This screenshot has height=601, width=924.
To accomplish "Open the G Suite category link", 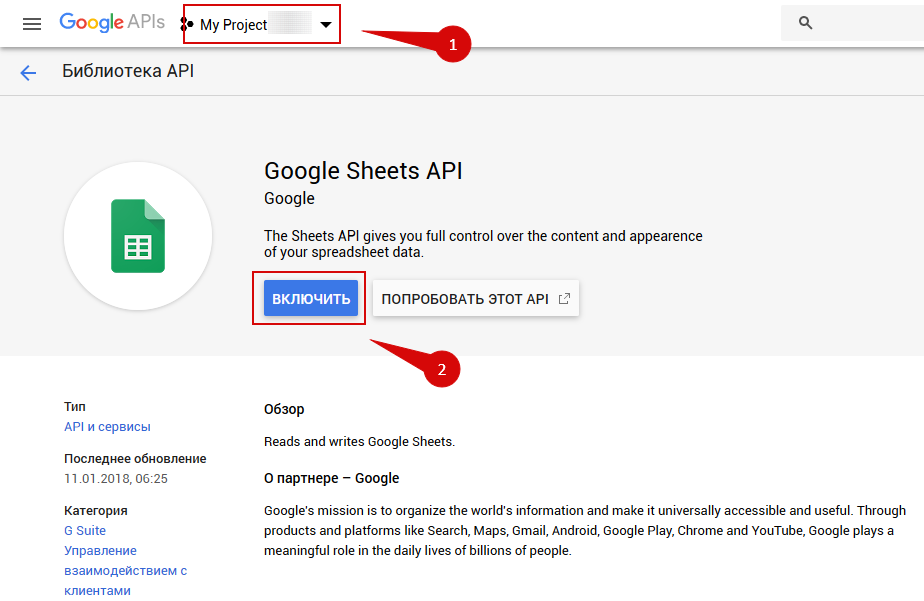I will (x=85, y=530).
